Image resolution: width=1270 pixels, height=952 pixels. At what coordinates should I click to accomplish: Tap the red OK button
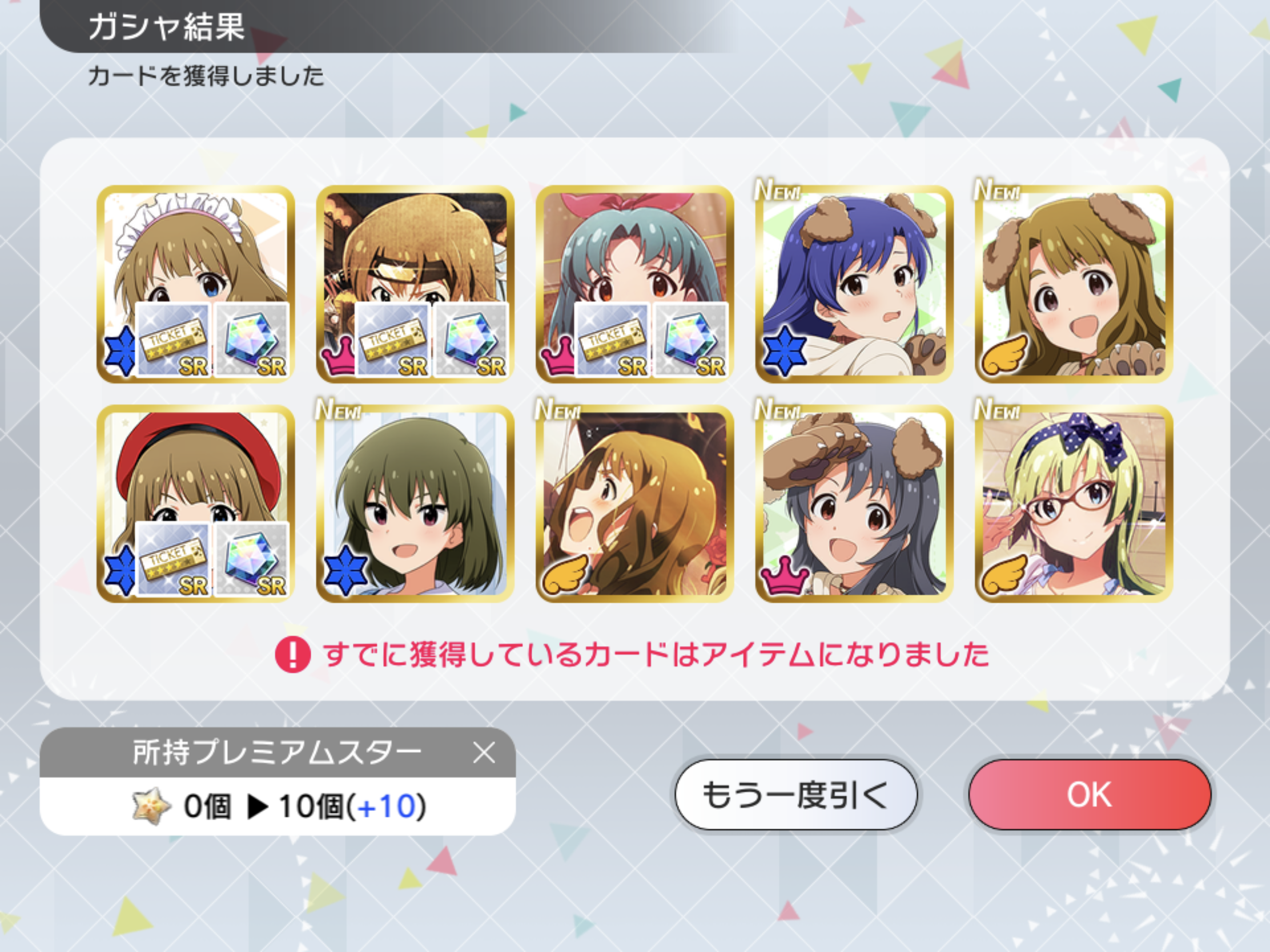click(1089, 794)
